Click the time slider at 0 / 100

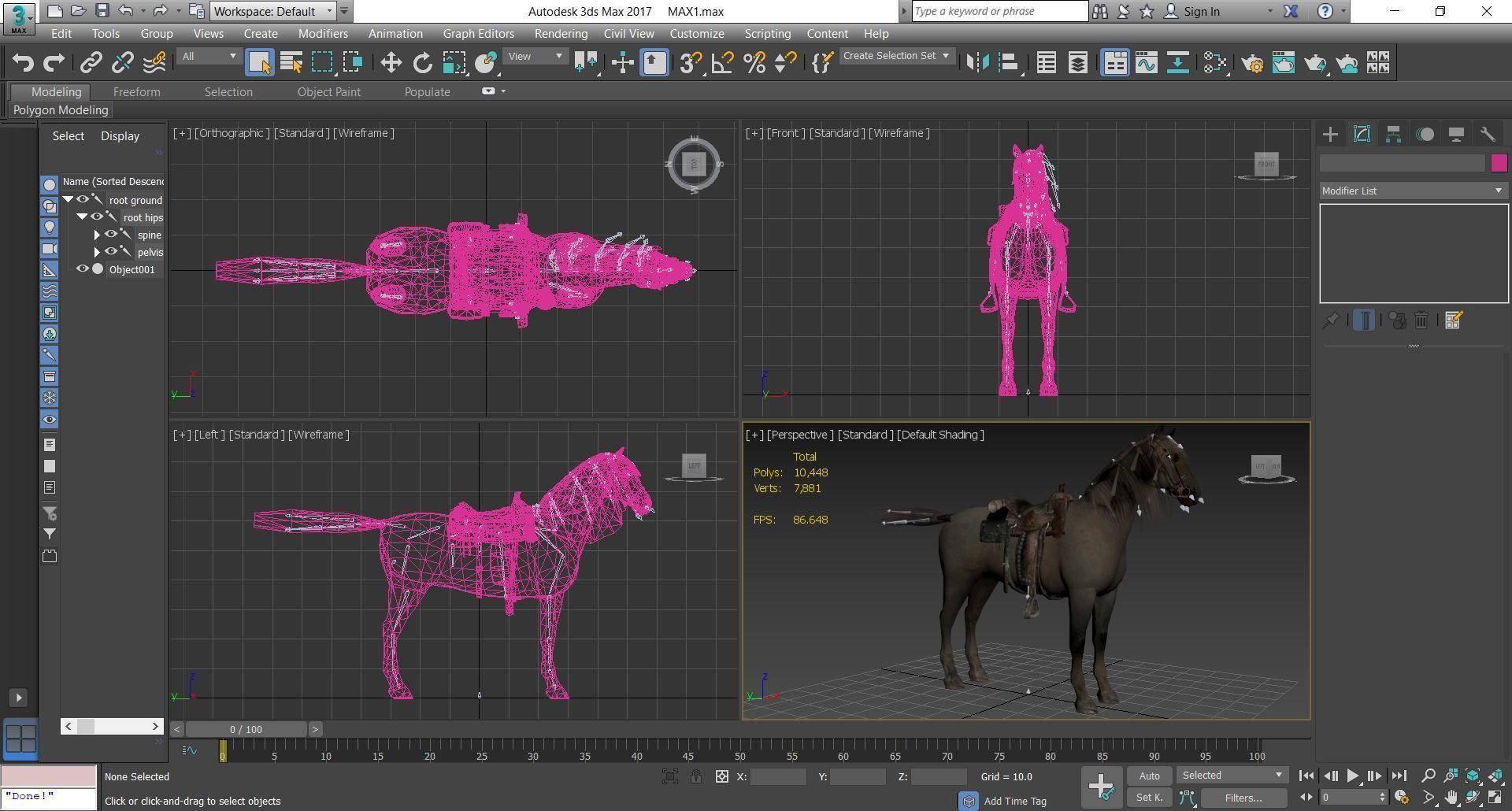click(x=246, y=729)
